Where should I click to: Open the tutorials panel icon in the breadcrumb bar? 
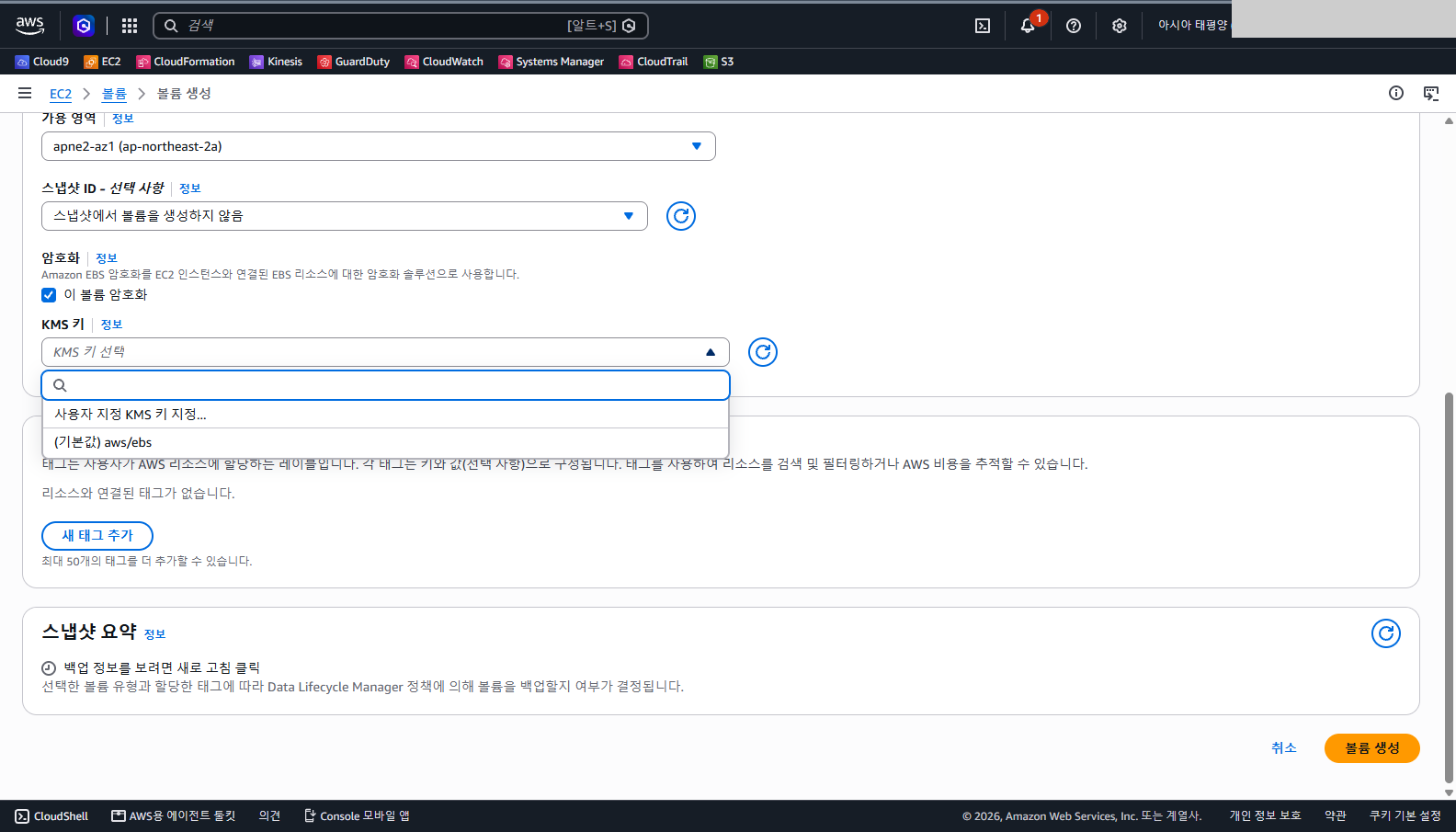click(x=1431, y=93)
